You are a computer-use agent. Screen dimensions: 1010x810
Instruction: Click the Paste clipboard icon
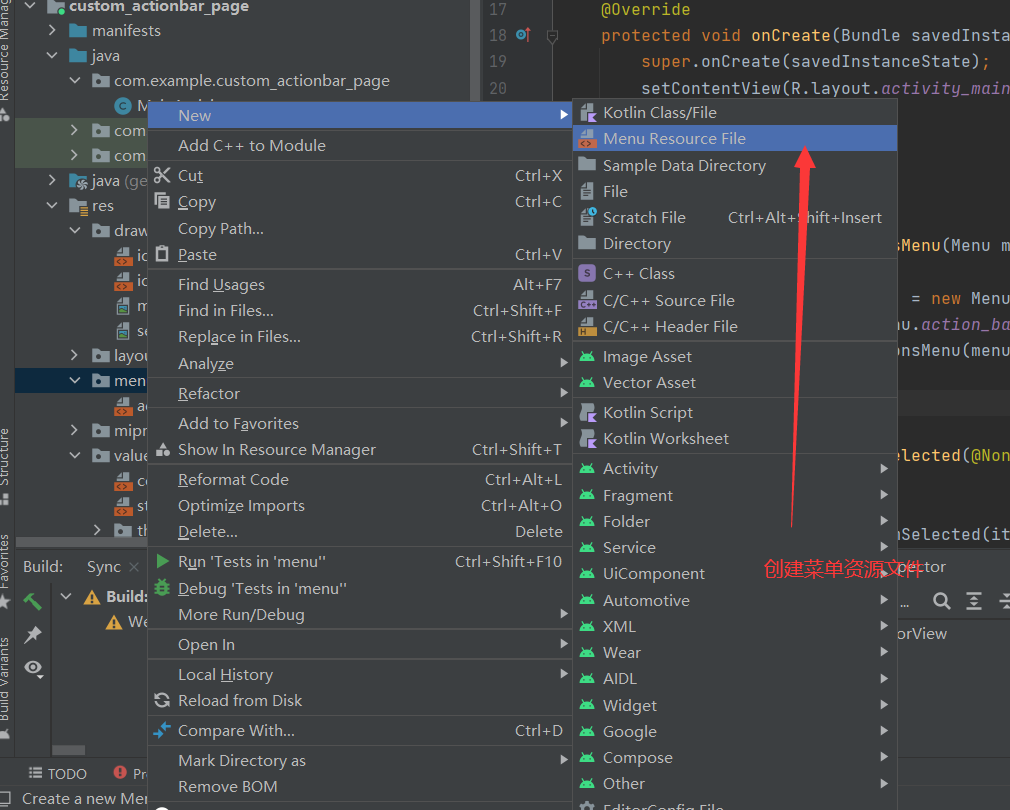click(162, 254)
